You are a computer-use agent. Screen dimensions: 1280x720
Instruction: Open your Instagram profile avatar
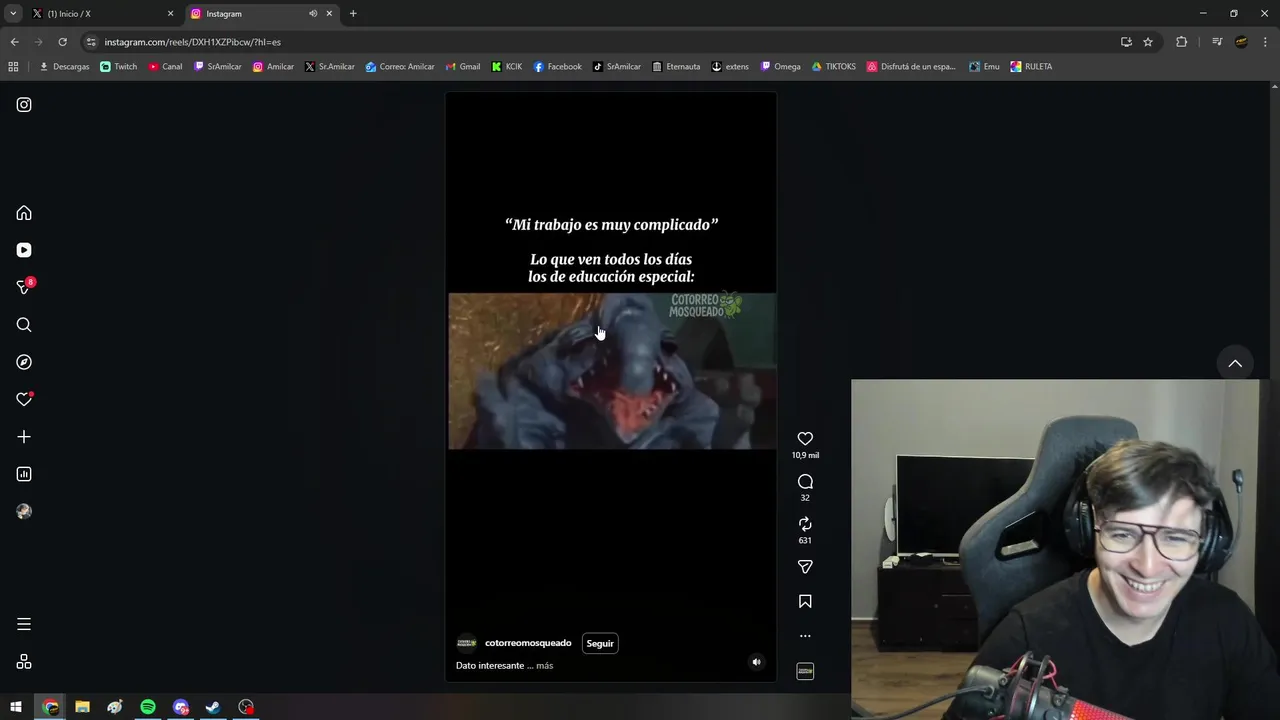click(24, 511)
